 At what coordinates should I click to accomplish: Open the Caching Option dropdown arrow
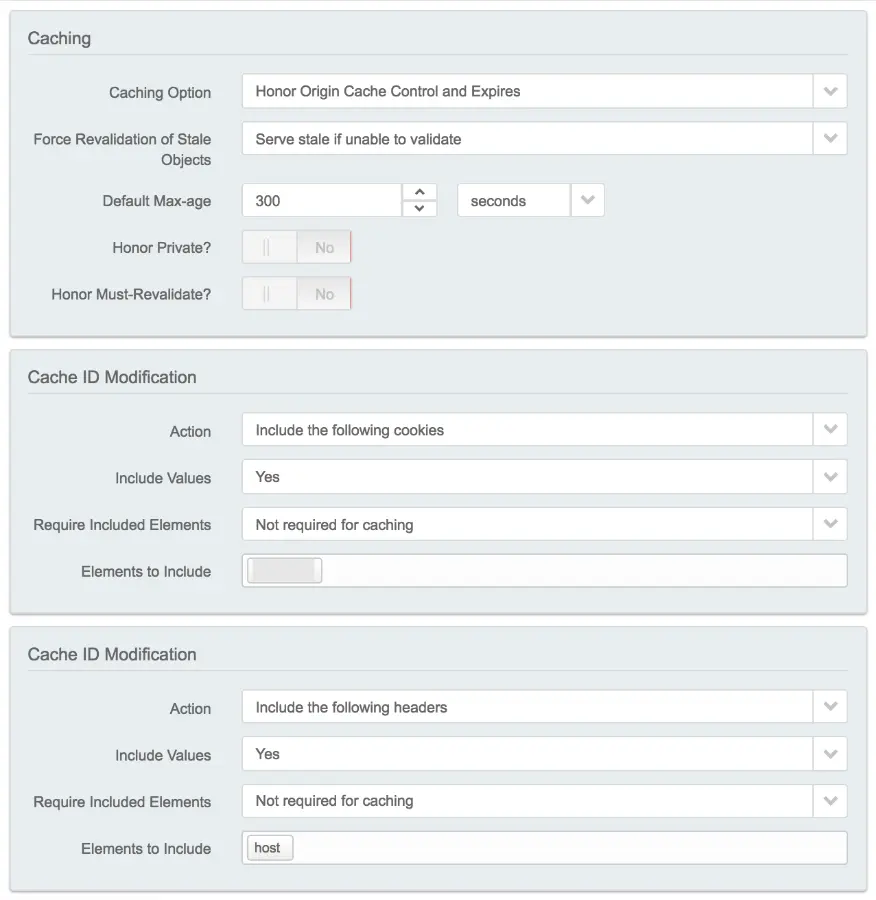(x=830, y=92)
